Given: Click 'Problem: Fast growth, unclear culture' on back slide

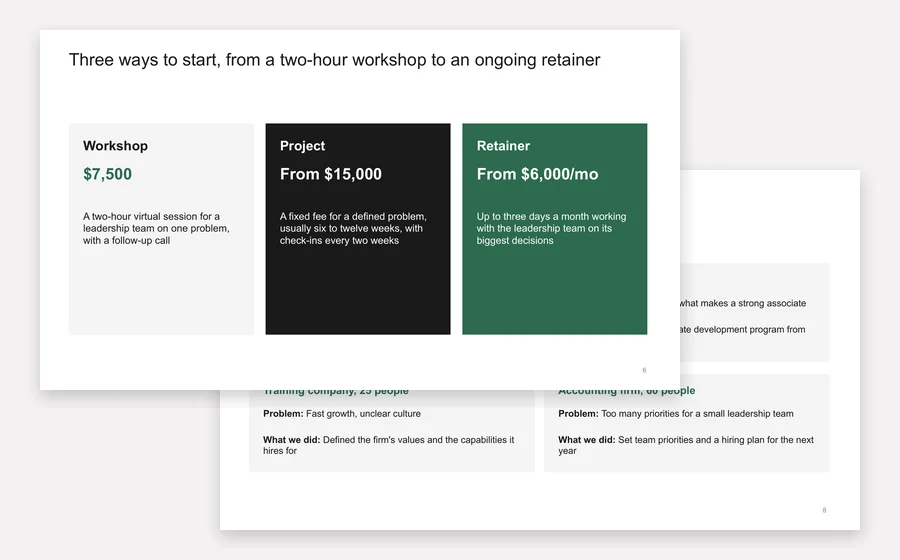Looking at the screenshot, I should (342, 414).
